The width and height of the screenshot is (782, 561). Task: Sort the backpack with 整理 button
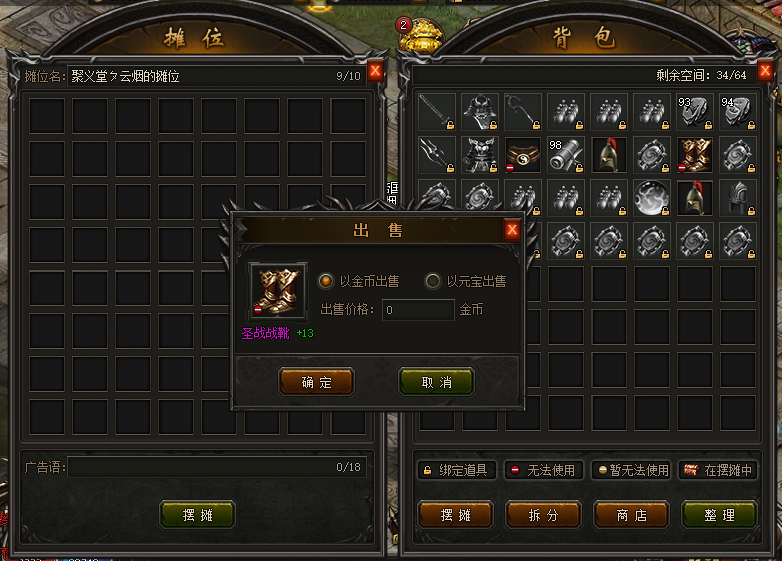719,515
